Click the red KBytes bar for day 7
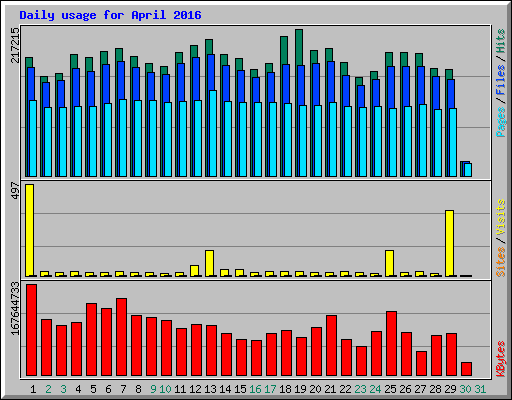The height and width of the screenshot is (400, 512). [122, 337]
